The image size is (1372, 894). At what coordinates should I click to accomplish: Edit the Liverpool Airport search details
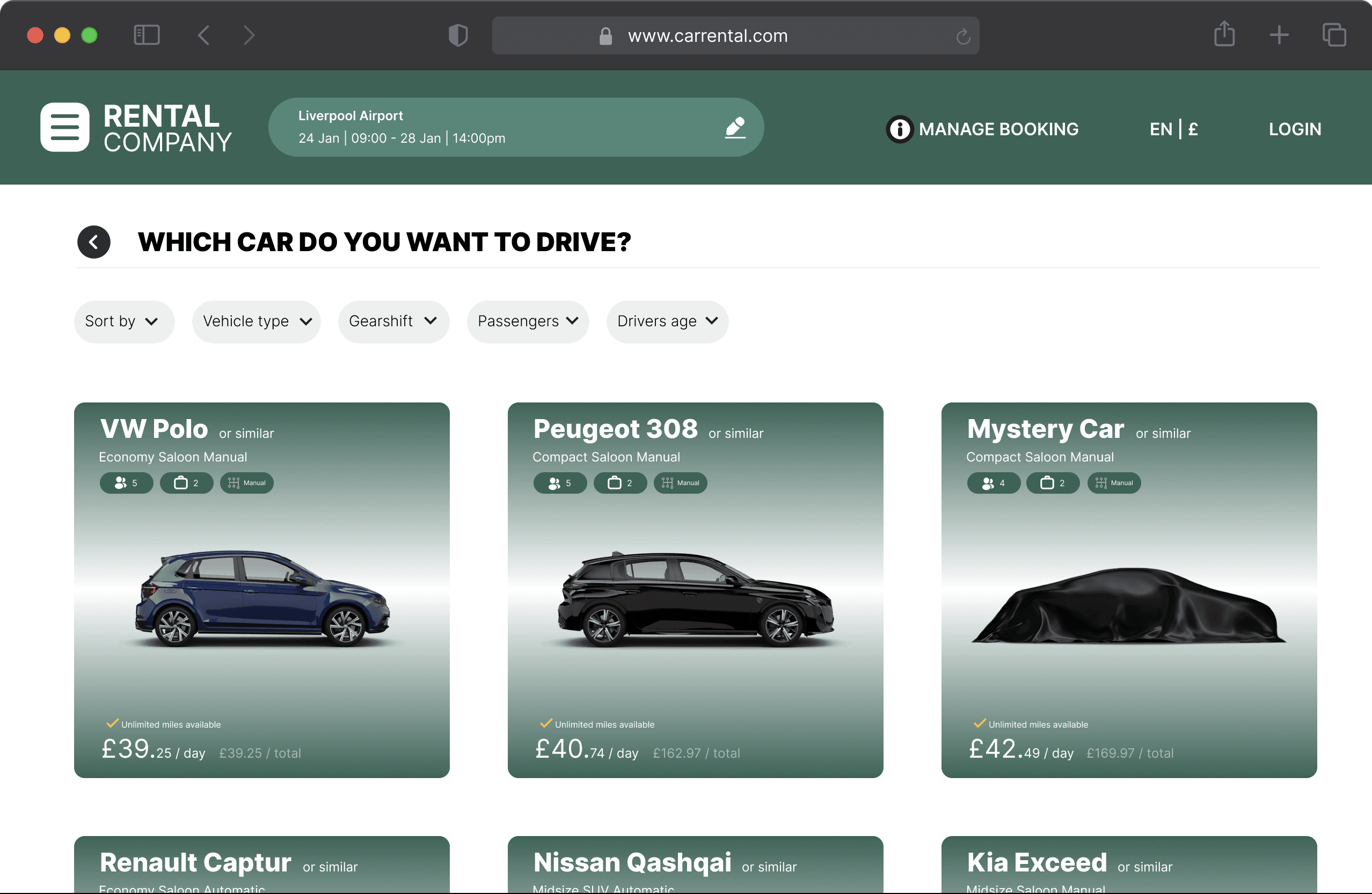coord(516,127)
